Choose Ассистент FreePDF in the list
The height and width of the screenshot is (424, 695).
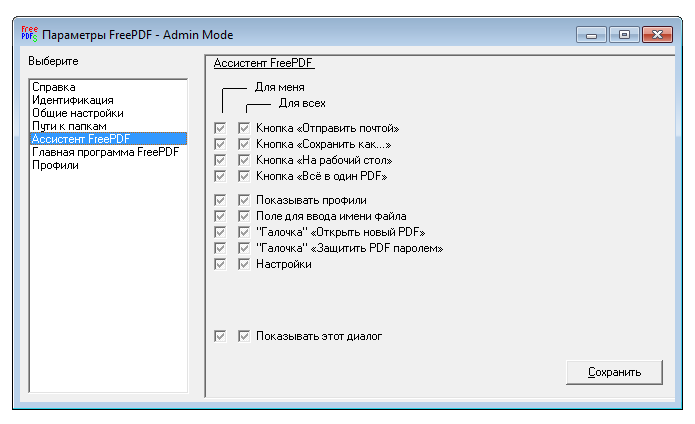coord(81,139)
